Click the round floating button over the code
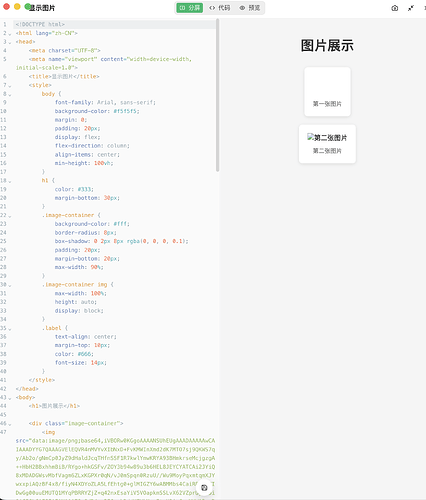This screenshot has width=426, height=500. point(204,488)
